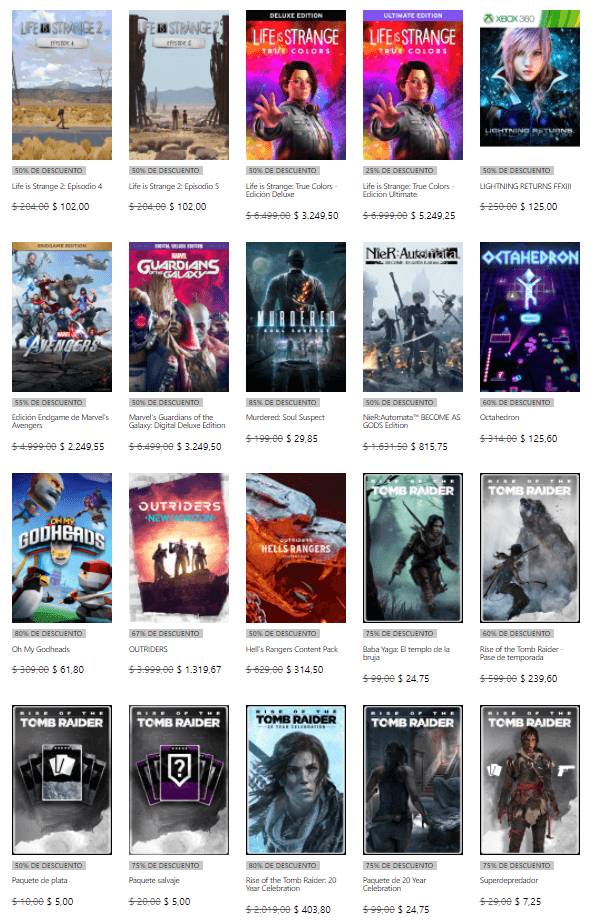Open Oh My Godheads game cover
This screenshot has width=605, height=921.
pos(62,548)
